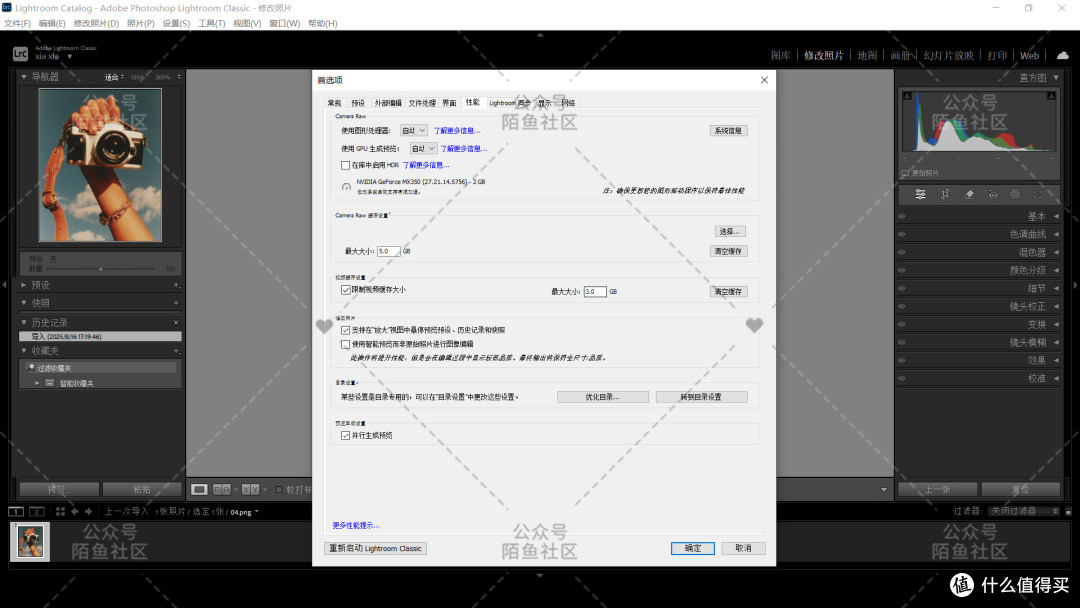Add snapshot with plus icon

click(x=176, y=303)
